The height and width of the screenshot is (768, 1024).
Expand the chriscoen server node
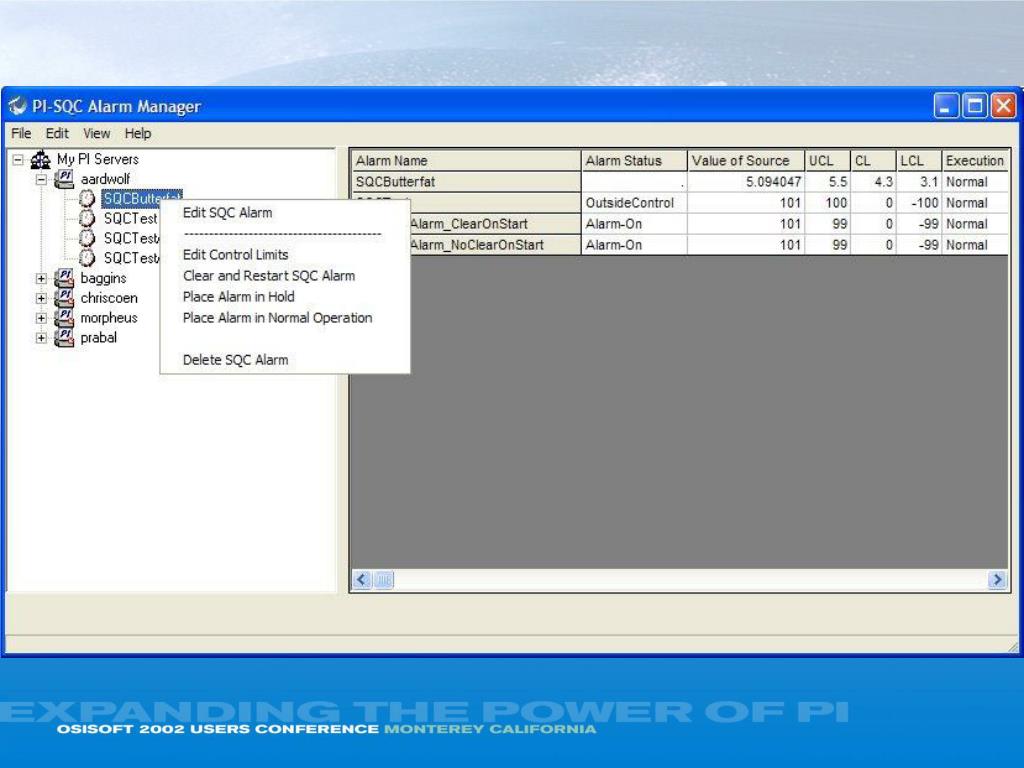click(x=41, y=298)
